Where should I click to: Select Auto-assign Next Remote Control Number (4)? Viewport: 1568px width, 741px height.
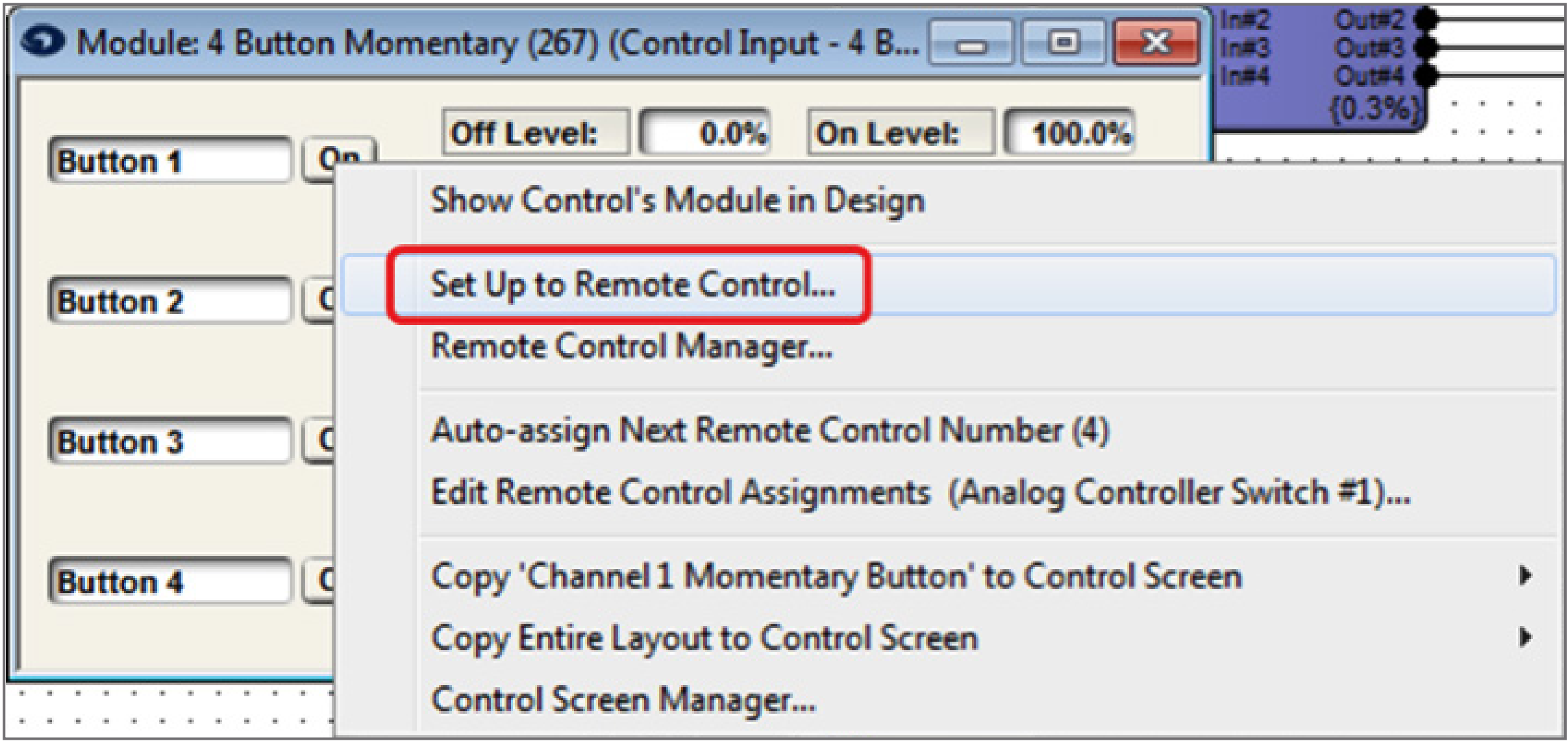(770, 430)
